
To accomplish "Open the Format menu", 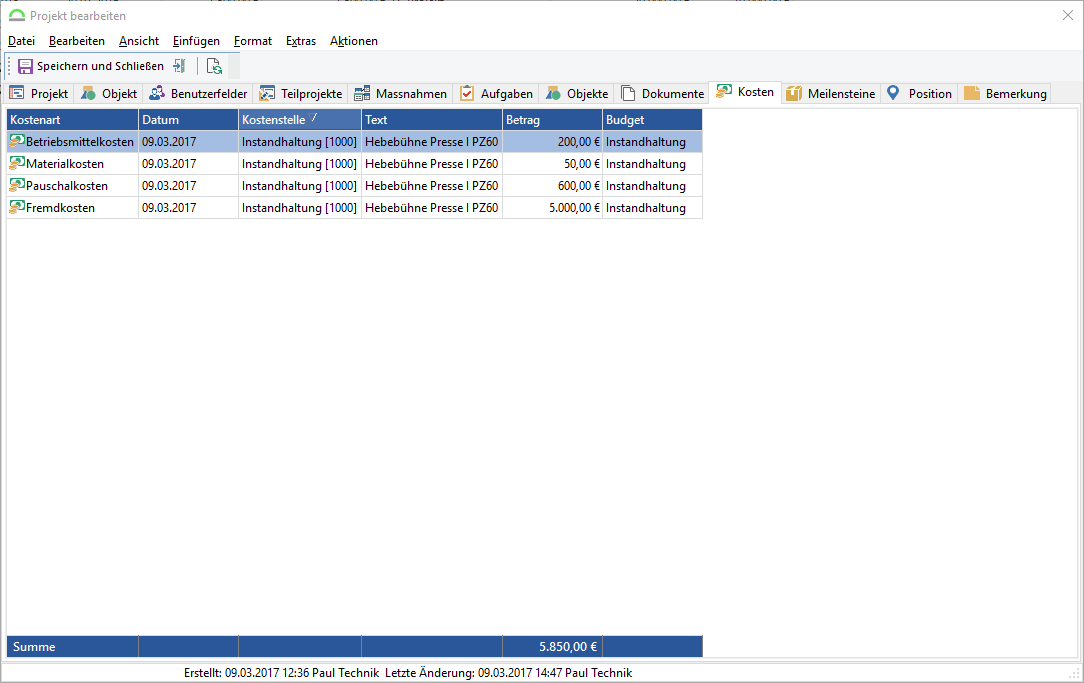I will pos(253,41).
